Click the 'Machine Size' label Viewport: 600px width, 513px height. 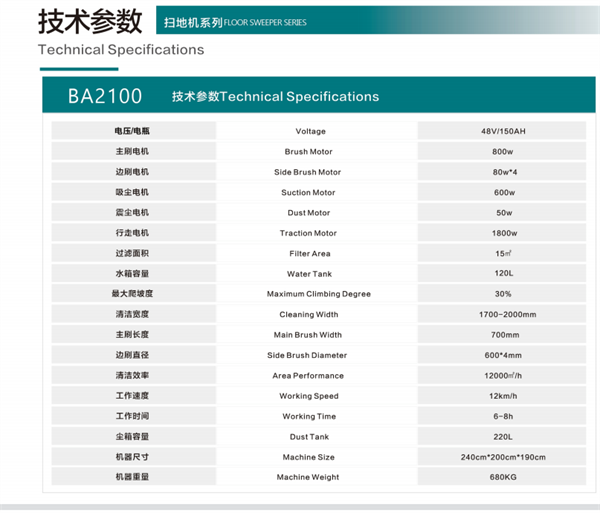point(308,457)
